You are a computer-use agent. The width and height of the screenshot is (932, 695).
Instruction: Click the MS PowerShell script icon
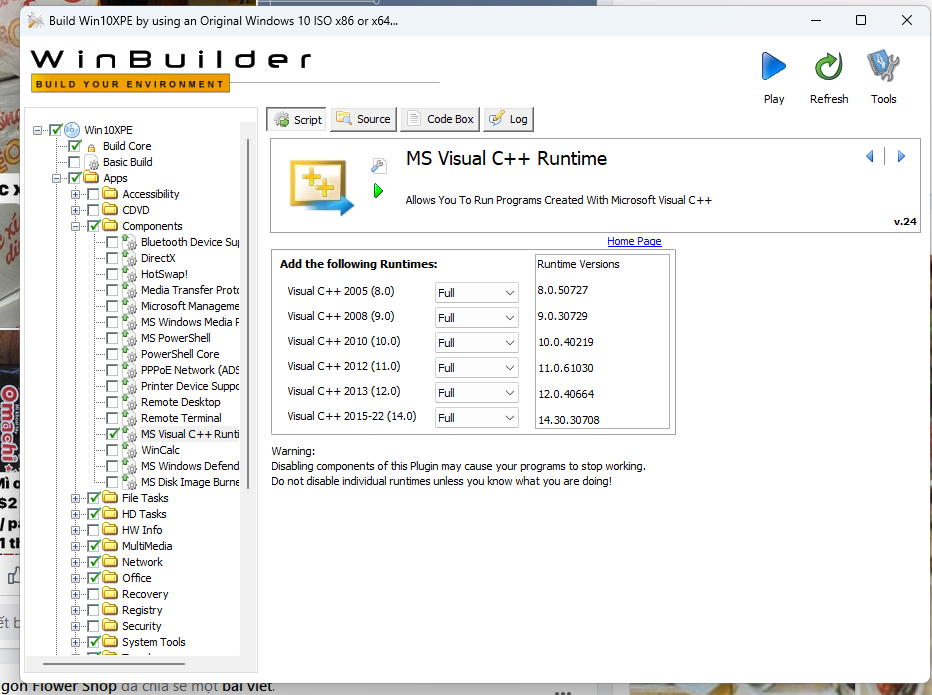tap(130, 338)
